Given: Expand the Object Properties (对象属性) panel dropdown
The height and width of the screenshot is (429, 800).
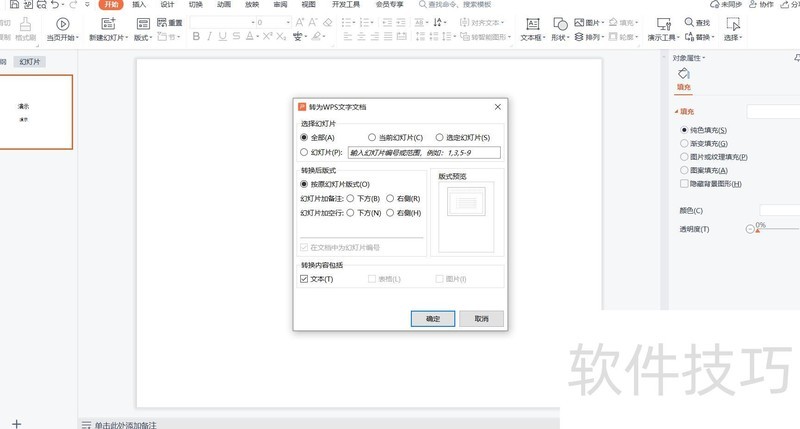Looking at the screenshot, I should 704,58.
